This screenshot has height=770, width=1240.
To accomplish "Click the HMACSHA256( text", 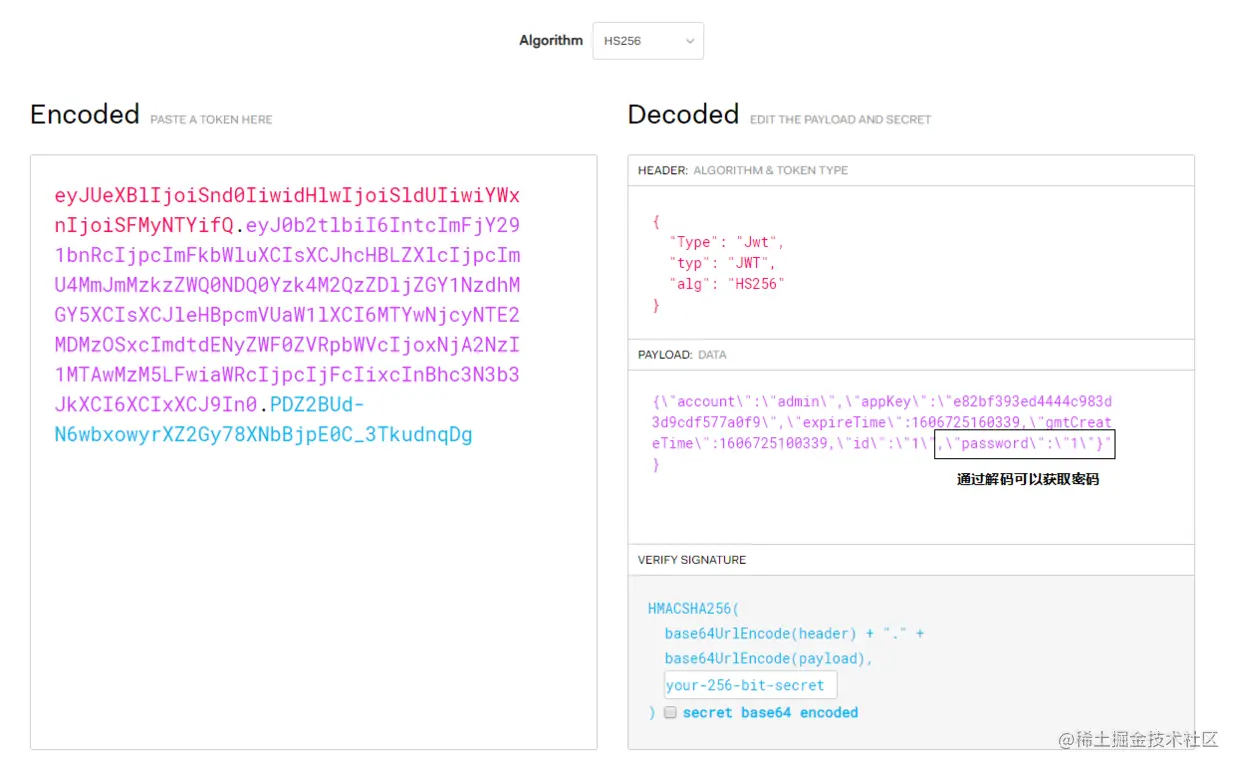I will pyautogui.click(x=694, y=608).
